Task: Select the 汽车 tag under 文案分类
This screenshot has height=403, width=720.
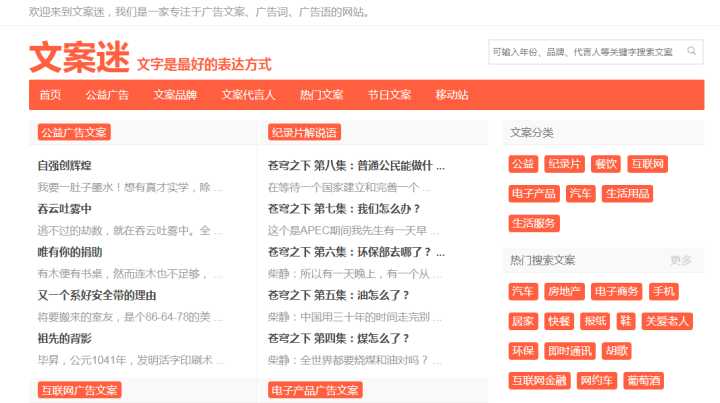Action: coord(580,194)
